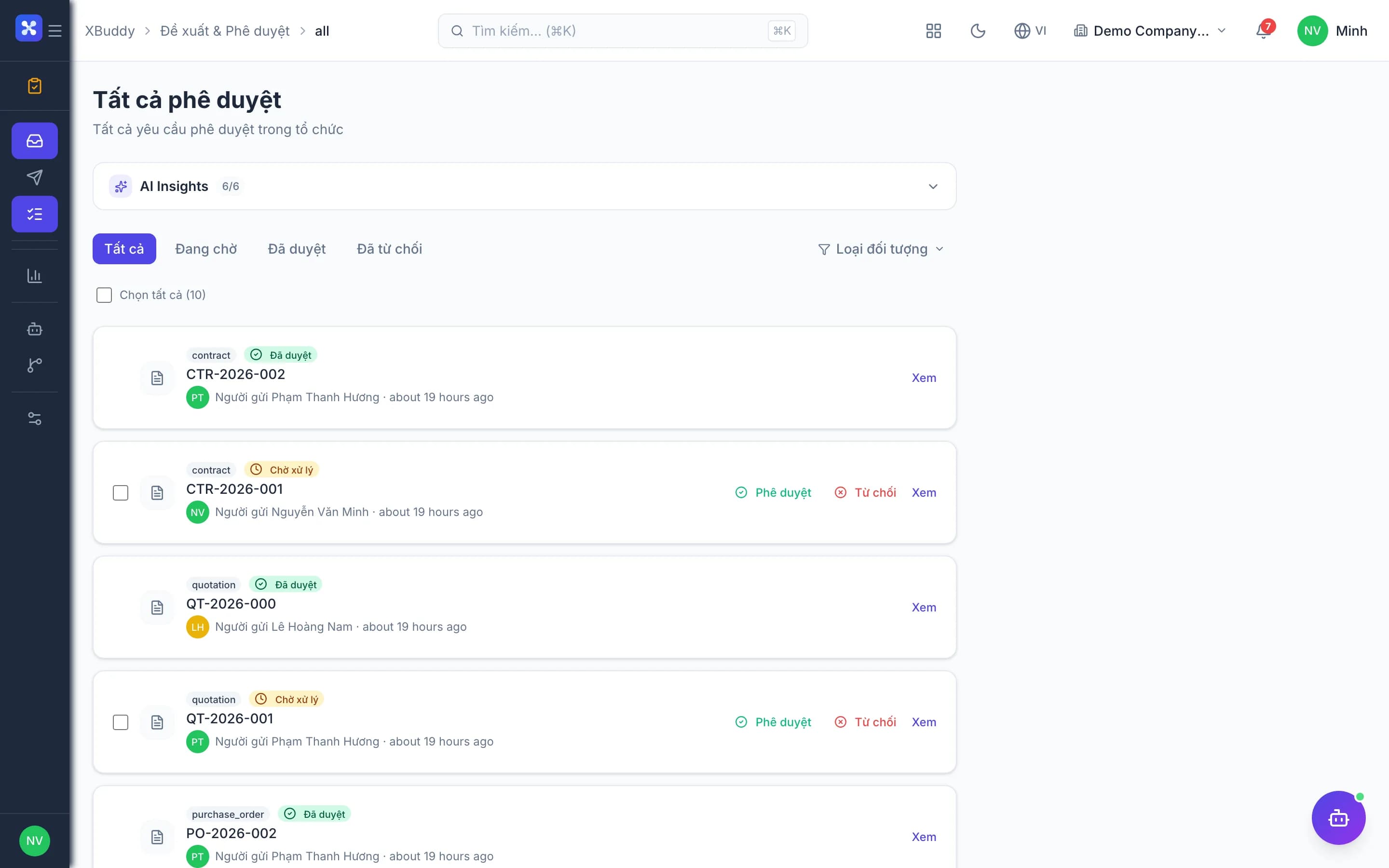Open the robot automation sidebar icon
The height and width of the screenshot is (868, 1389).
tap(34, 329)
